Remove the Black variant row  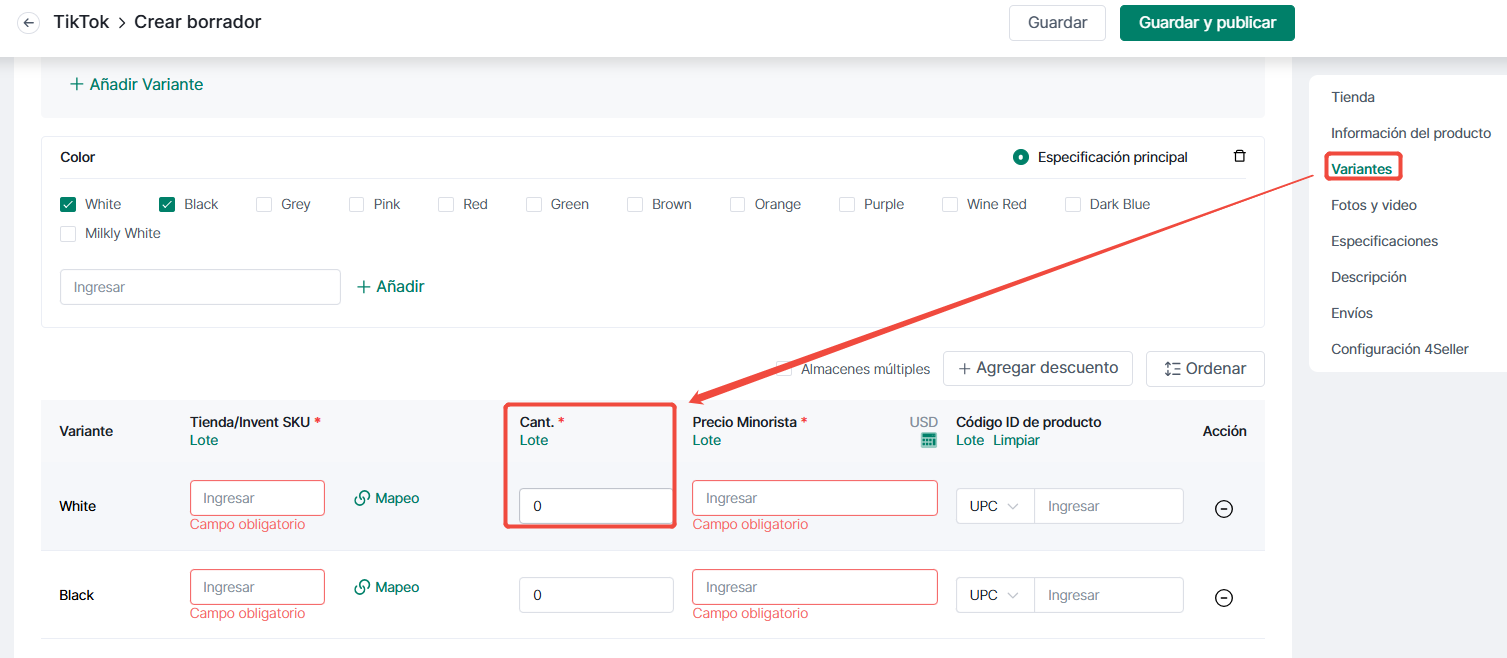pyautogui.click(x=1223, y=597)
